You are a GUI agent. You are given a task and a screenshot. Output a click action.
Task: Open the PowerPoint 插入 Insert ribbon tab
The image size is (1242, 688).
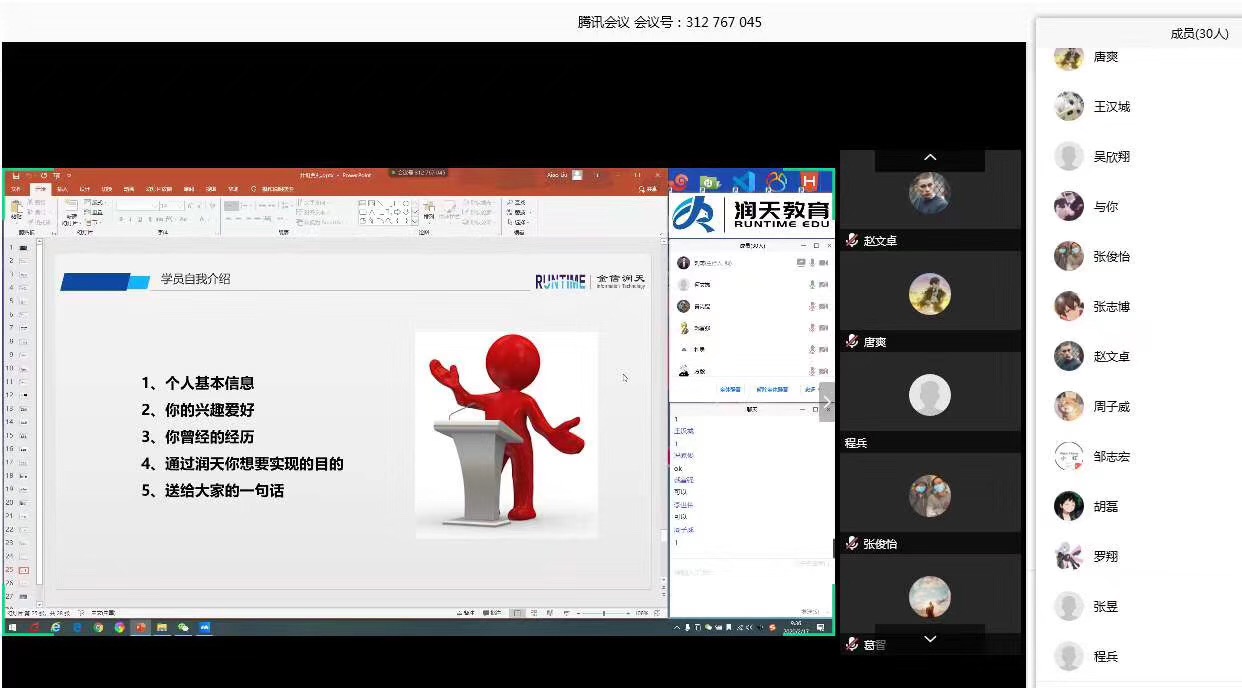point(62,188)
